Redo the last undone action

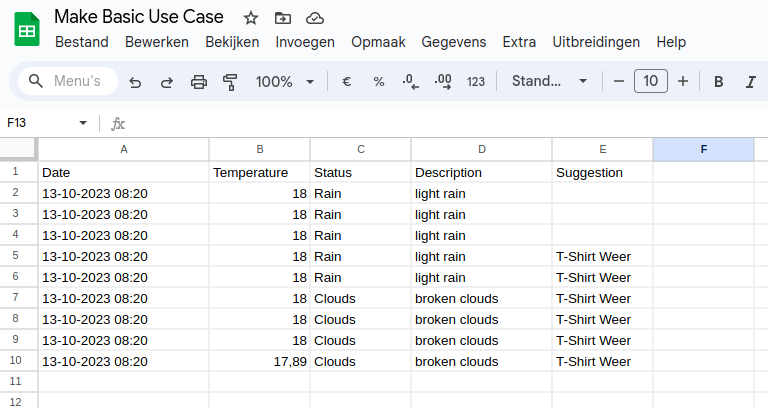[167, 82]
